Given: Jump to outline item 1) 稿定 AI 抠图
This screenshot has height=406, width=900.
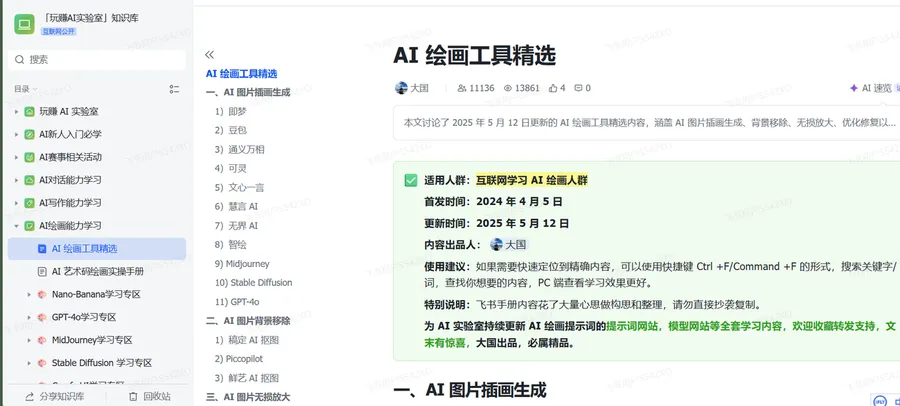Looking at the screenshot, I should (247, 340).
